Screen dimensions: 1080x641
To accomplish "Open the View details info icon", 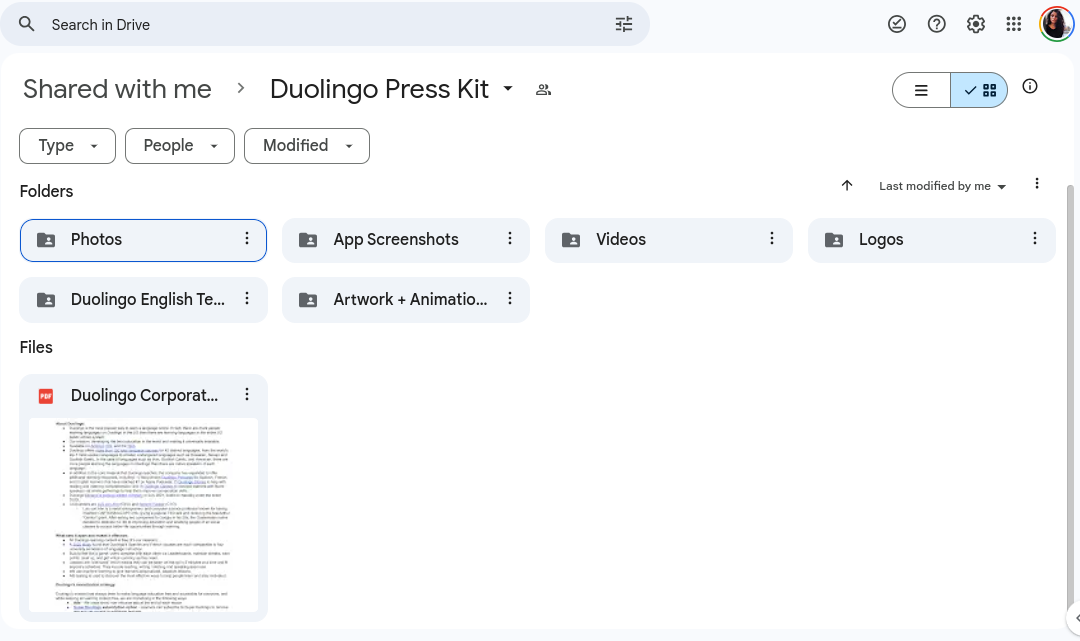I will pos(1030,87).
